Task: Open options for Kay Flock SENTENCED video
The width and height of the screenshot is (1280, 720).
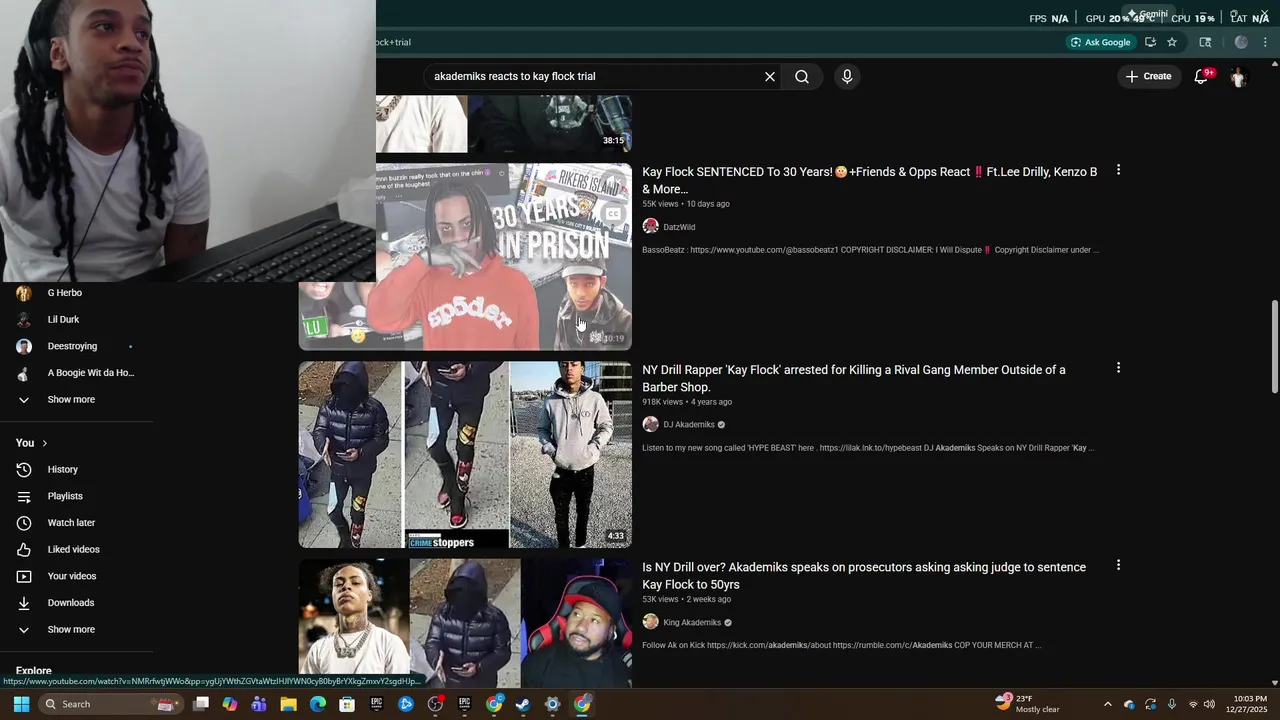Action: (1118, 170)
